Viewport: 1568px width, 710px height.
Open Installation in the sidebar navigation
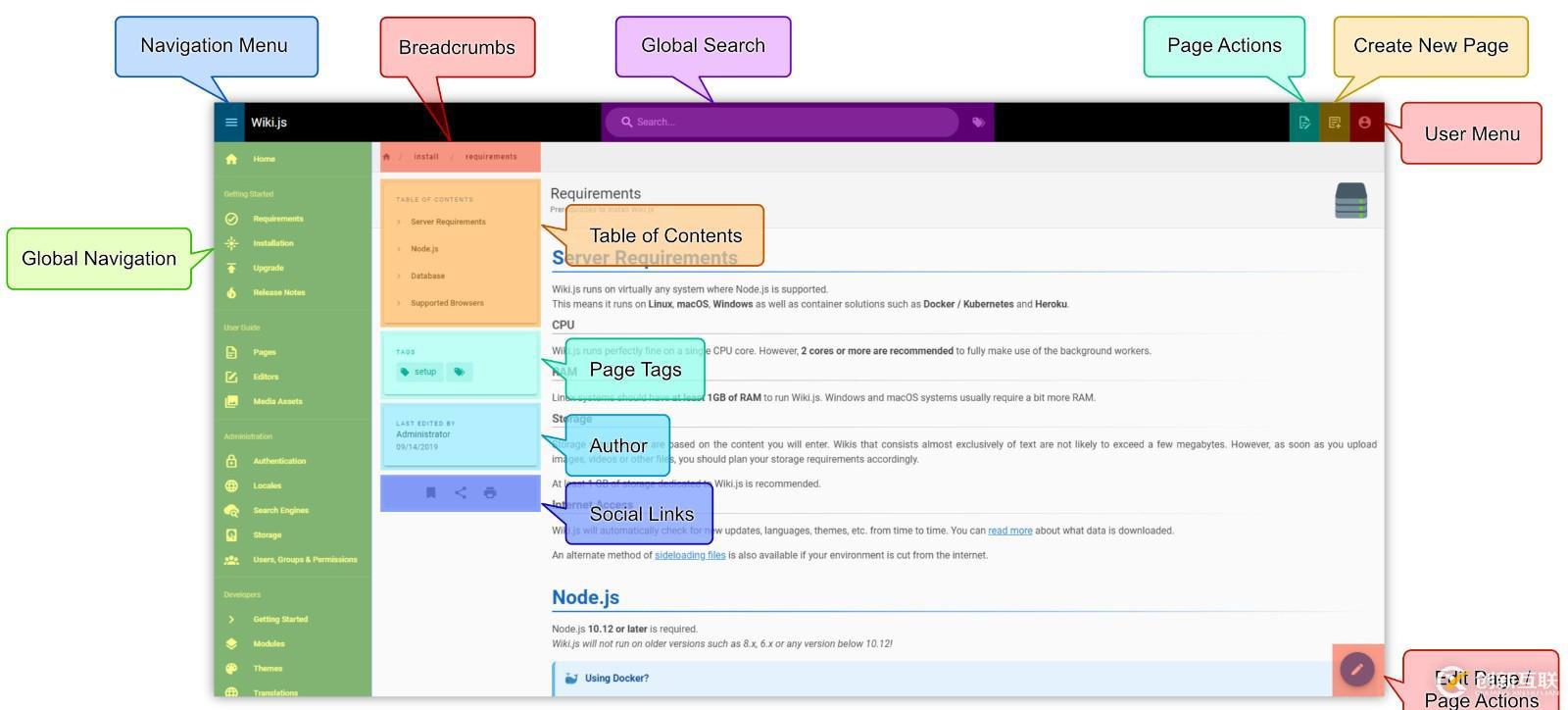coord(272,243)
